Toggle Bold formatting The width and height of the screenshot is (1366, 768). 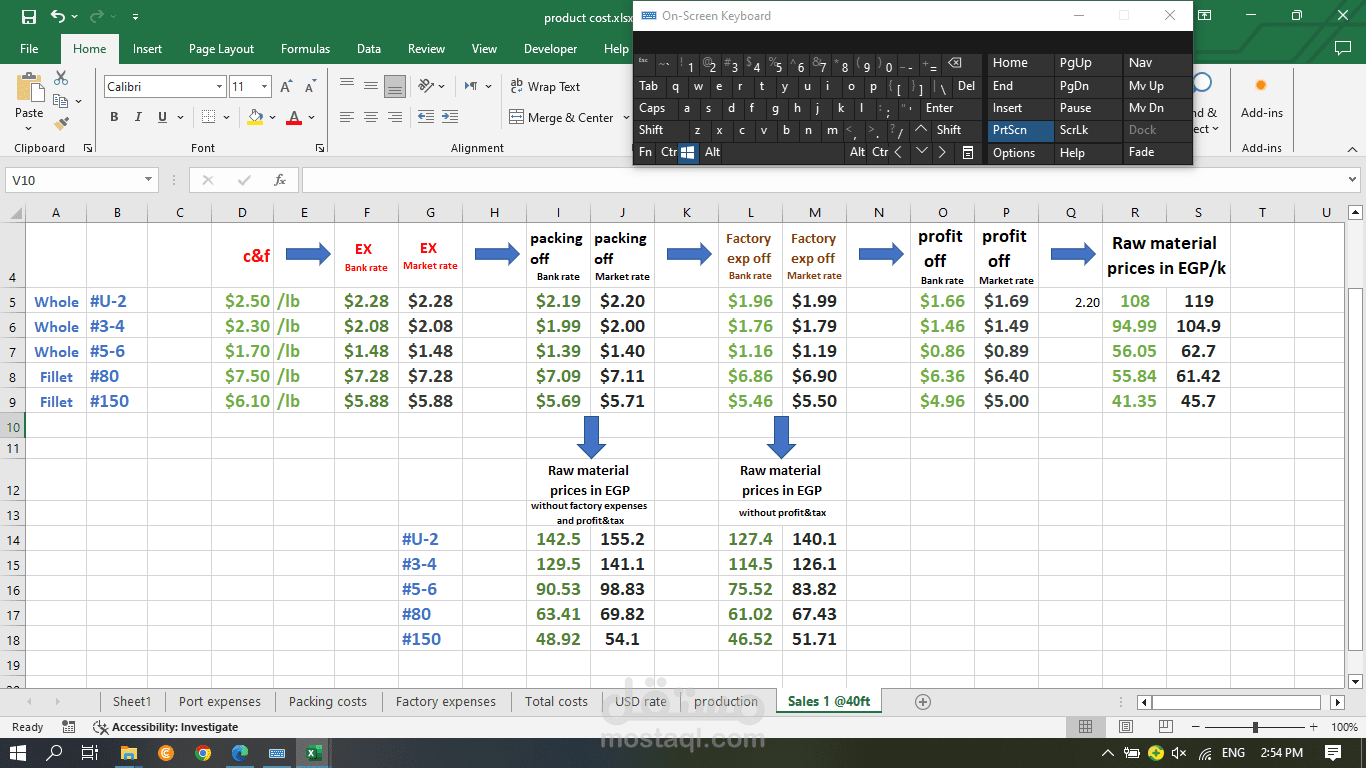pyautogui.click(x=114, y=117)
